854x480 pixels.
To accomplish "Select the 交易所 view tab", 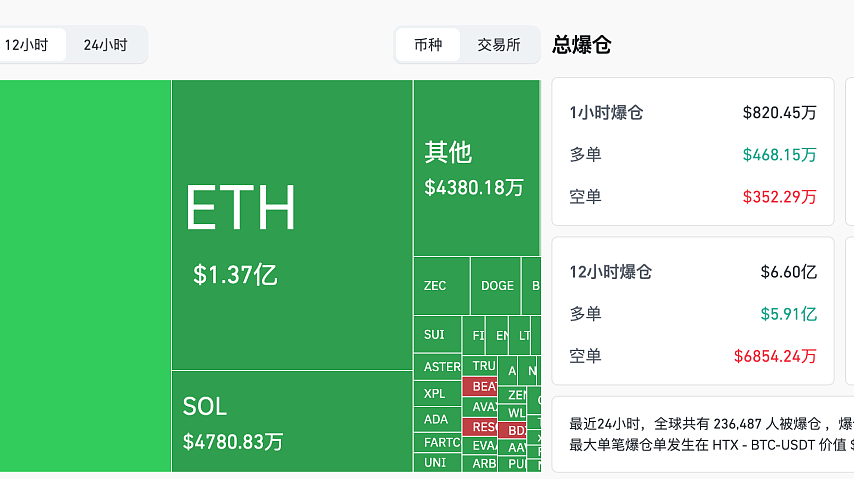I will [x=499, y=45].
